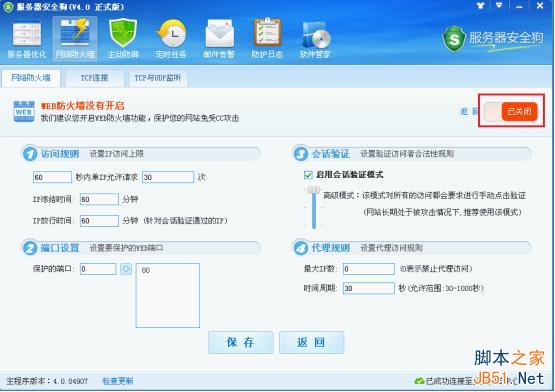The image size is (555, 392).
Task: Select the 网络防火墙 network firewall icon
Action: click(x=75, y=39)
